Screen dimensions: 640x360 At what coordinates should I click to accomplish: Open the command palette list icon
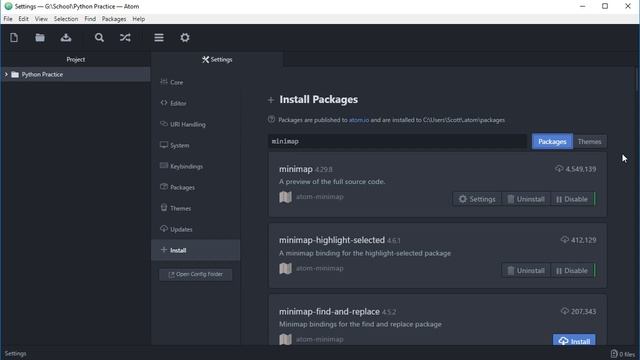pos(159,38)
